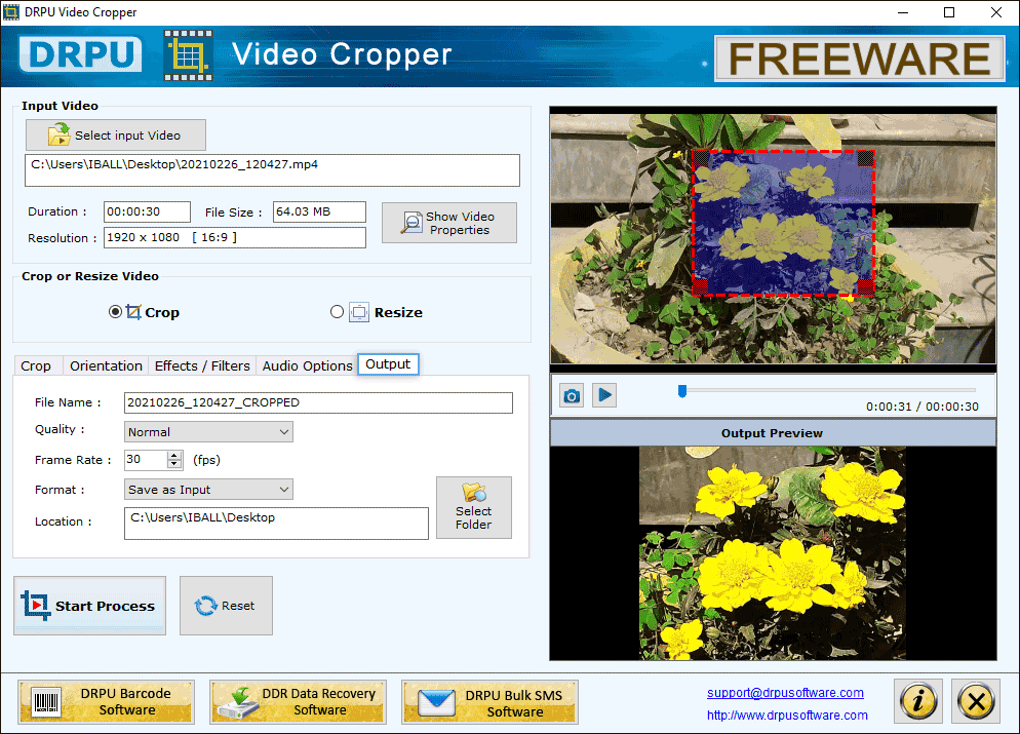Click the Resolution value field
This screenshot has height=734, width=1020.
235,238
